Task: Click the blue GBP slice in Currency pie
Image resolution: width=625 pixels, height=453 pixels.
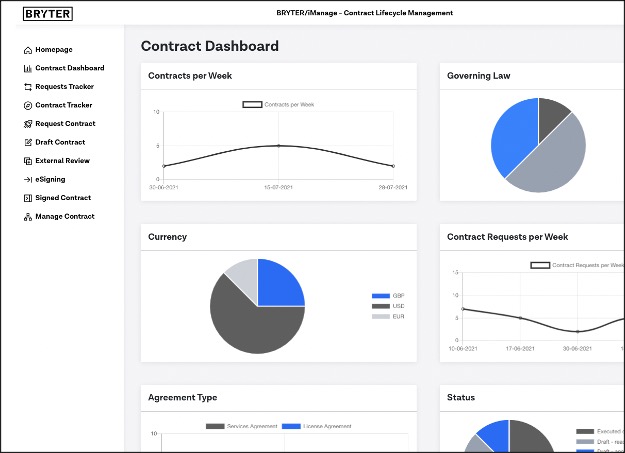Action: pos(279,285)
